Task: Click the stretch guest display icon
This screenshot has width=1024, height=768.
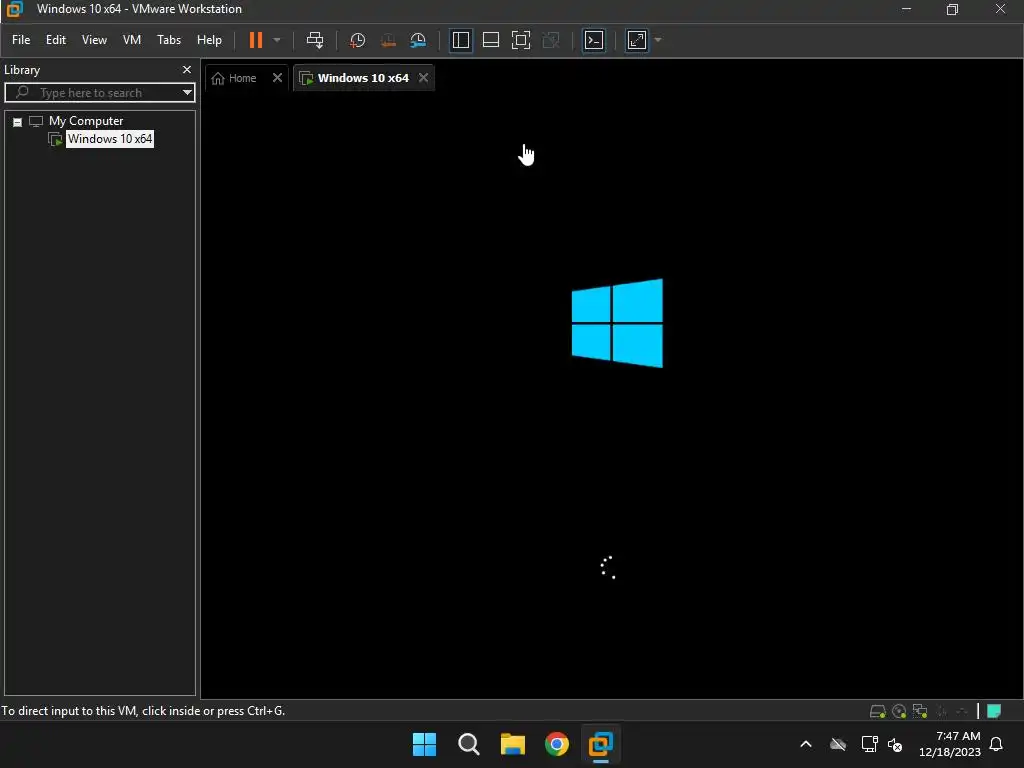Action: [637, 40]
